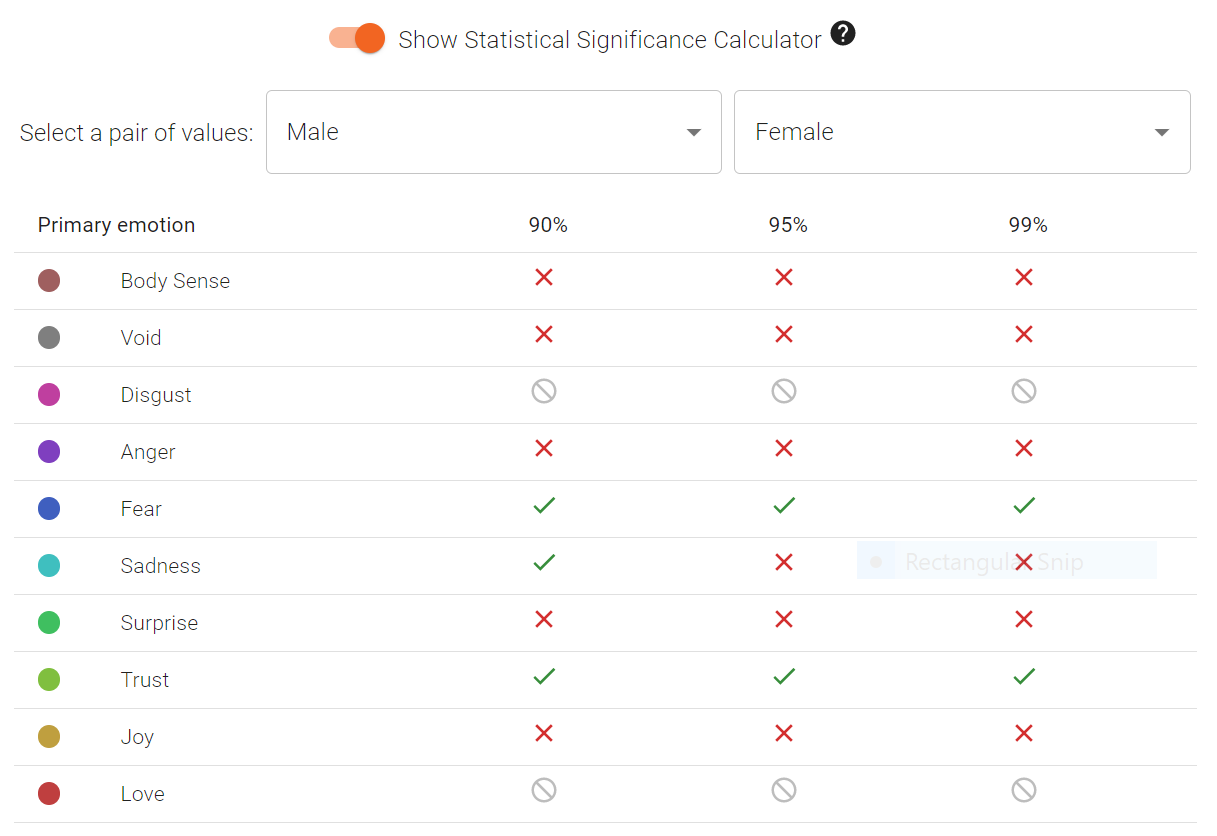Click the red X for Void at 95%
The image size is (1217, 836).
pyautogui.click(x=783, y=334)
